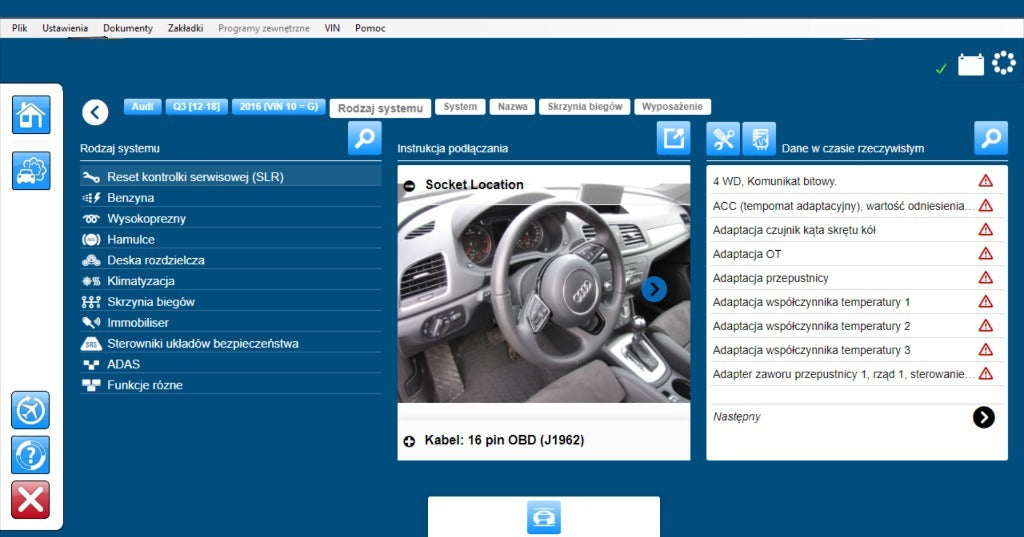Viewport: 1024px width, 537px height.
Task: Click the wrench and screwdriver tools icon
Action: click(x=723, y=138)
